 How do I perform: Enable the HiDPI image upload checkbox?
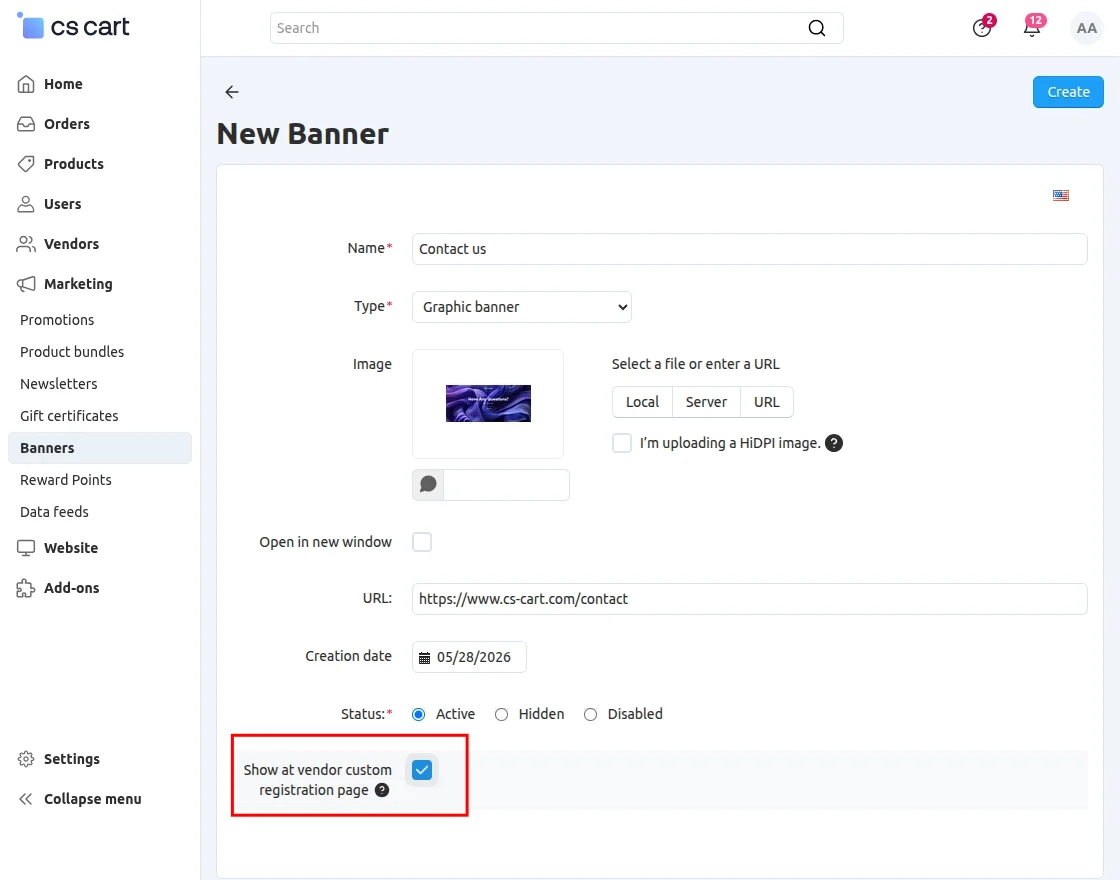click(x=622, y=443)
